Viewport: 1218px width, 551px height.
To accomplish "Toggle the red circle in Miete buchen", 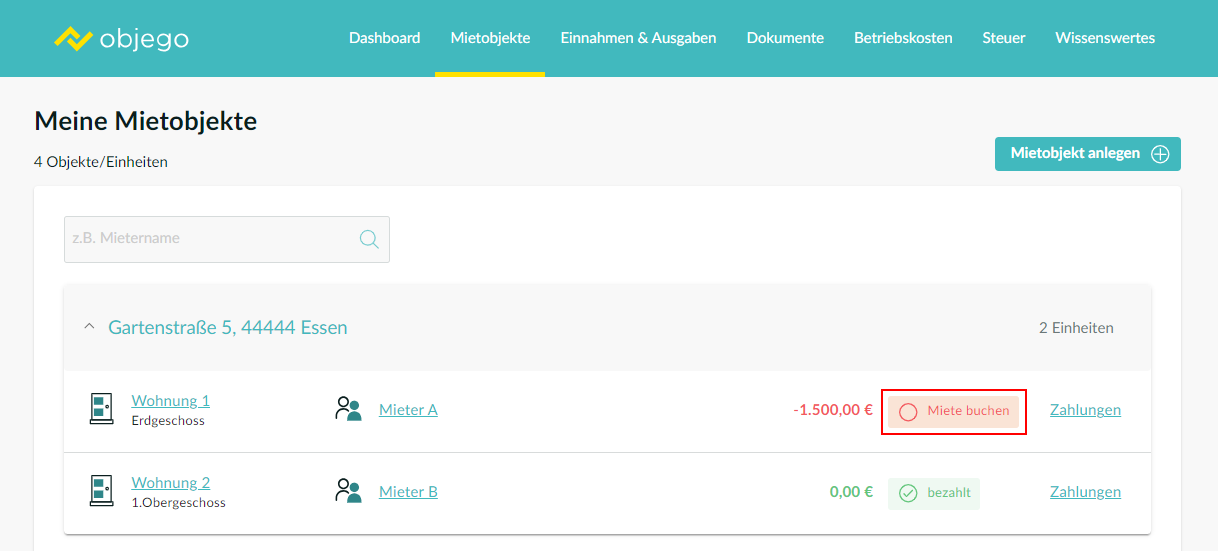I will coord(908,412).
